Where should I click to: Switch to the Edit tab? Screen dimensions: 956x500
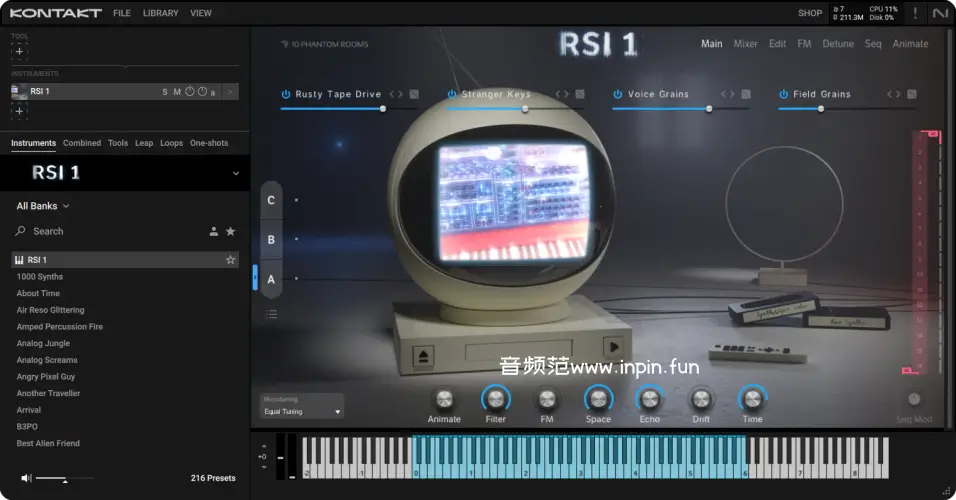click(777, 44)
